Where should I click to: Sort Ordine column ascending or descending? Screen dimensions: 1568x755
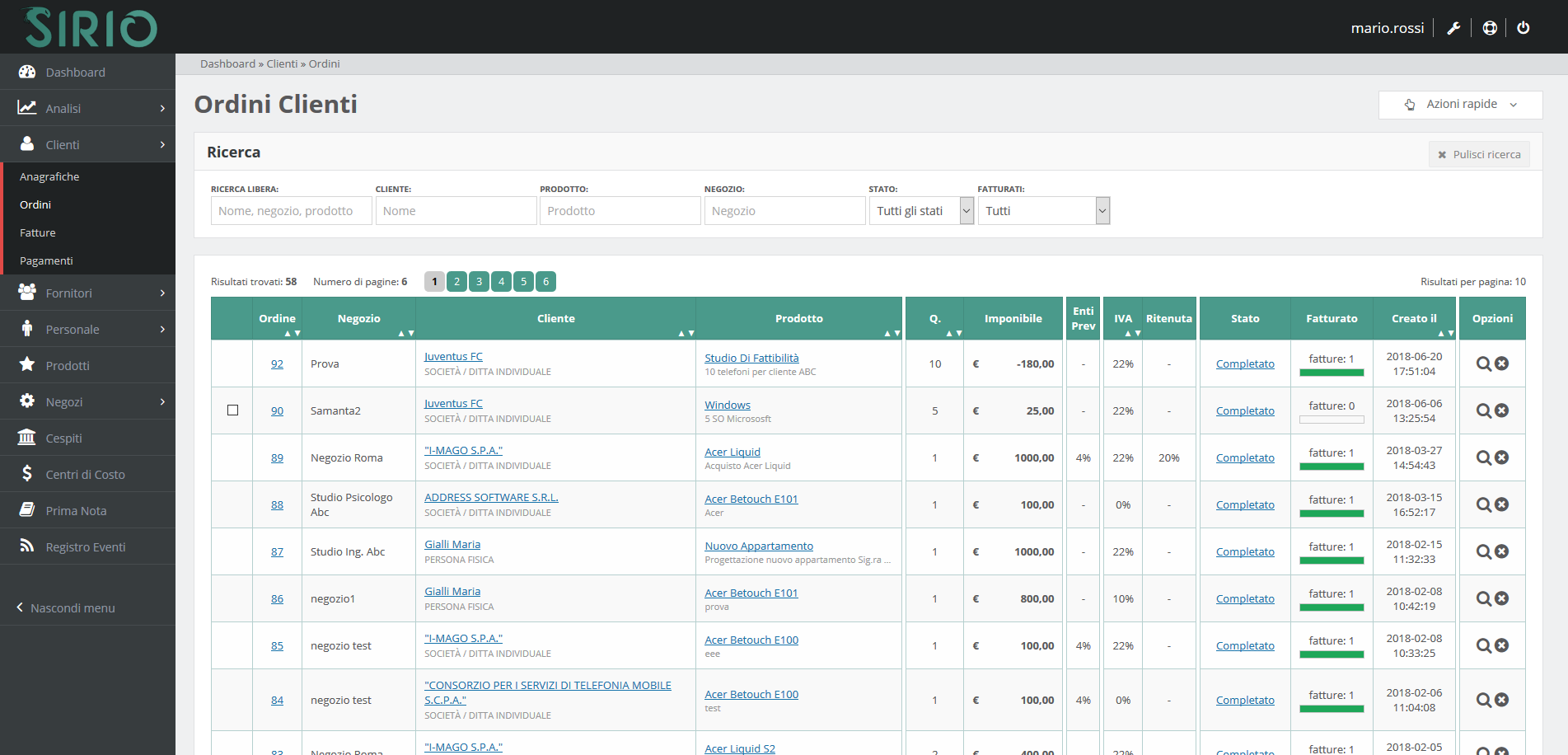coord(293,333)
